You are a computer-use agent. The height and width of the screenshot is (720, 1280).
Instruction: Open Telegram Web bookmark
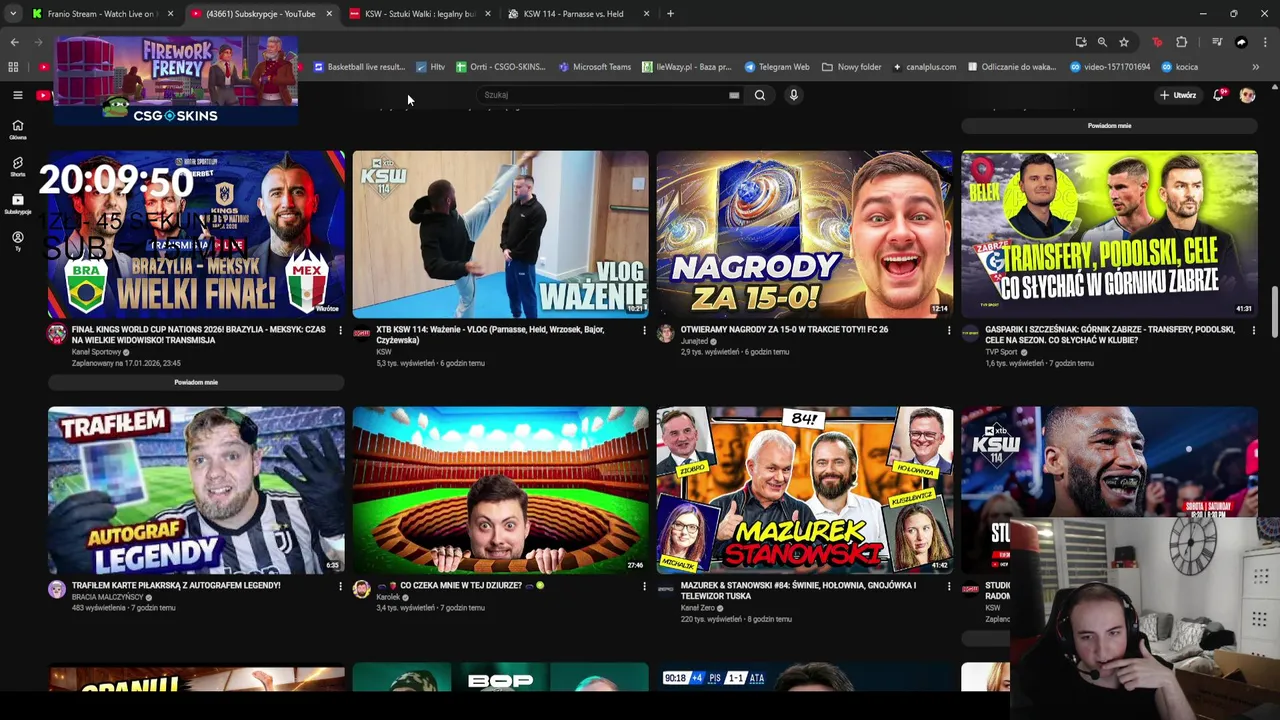click(x=777, y=67)
